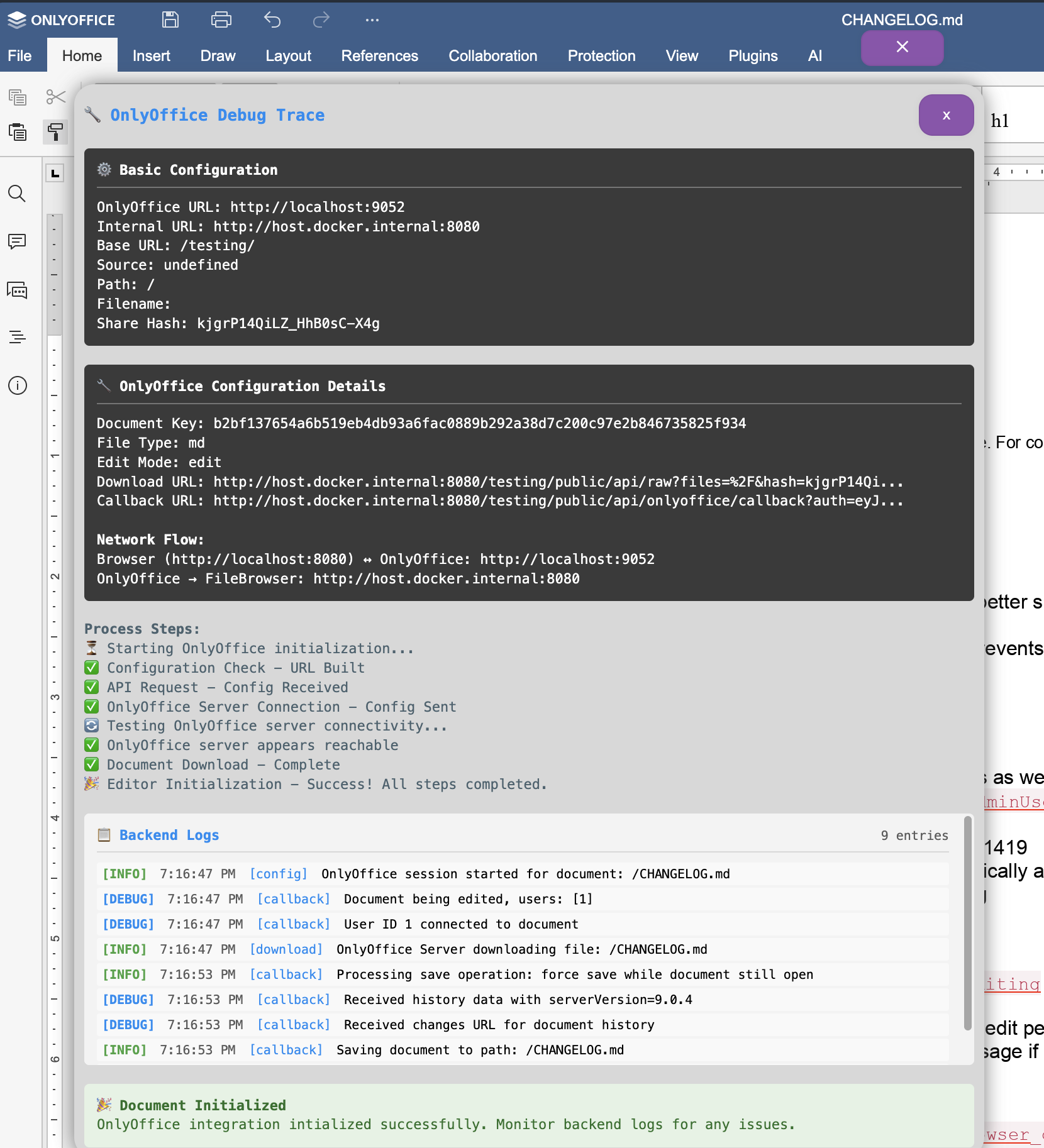Image resolution: width=1044 pixels, height=1148 pixels.
Task: Toggle the Chat panel in the sidebar
Action: pos(17,290)
